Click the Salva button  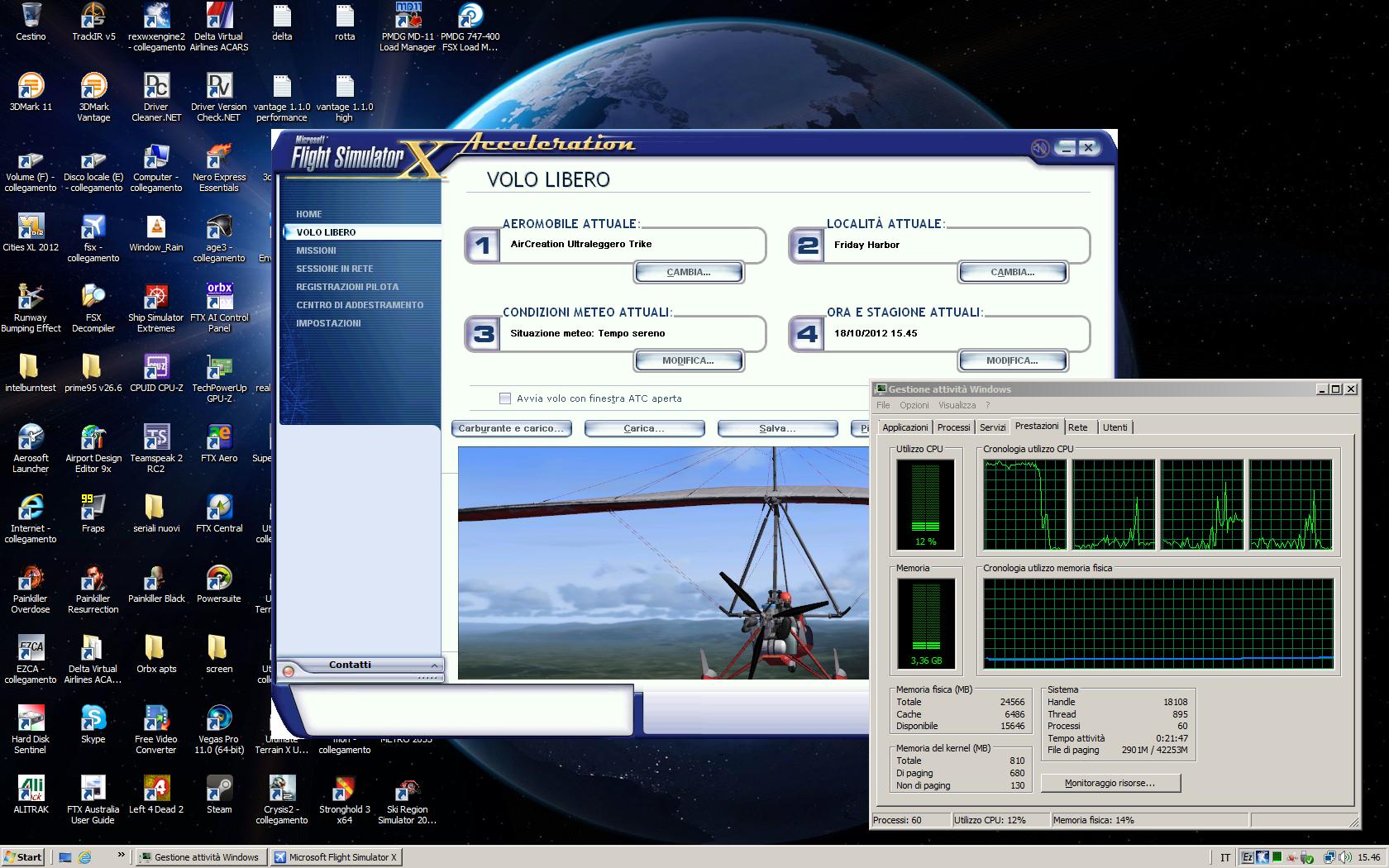tap(777, 428)
